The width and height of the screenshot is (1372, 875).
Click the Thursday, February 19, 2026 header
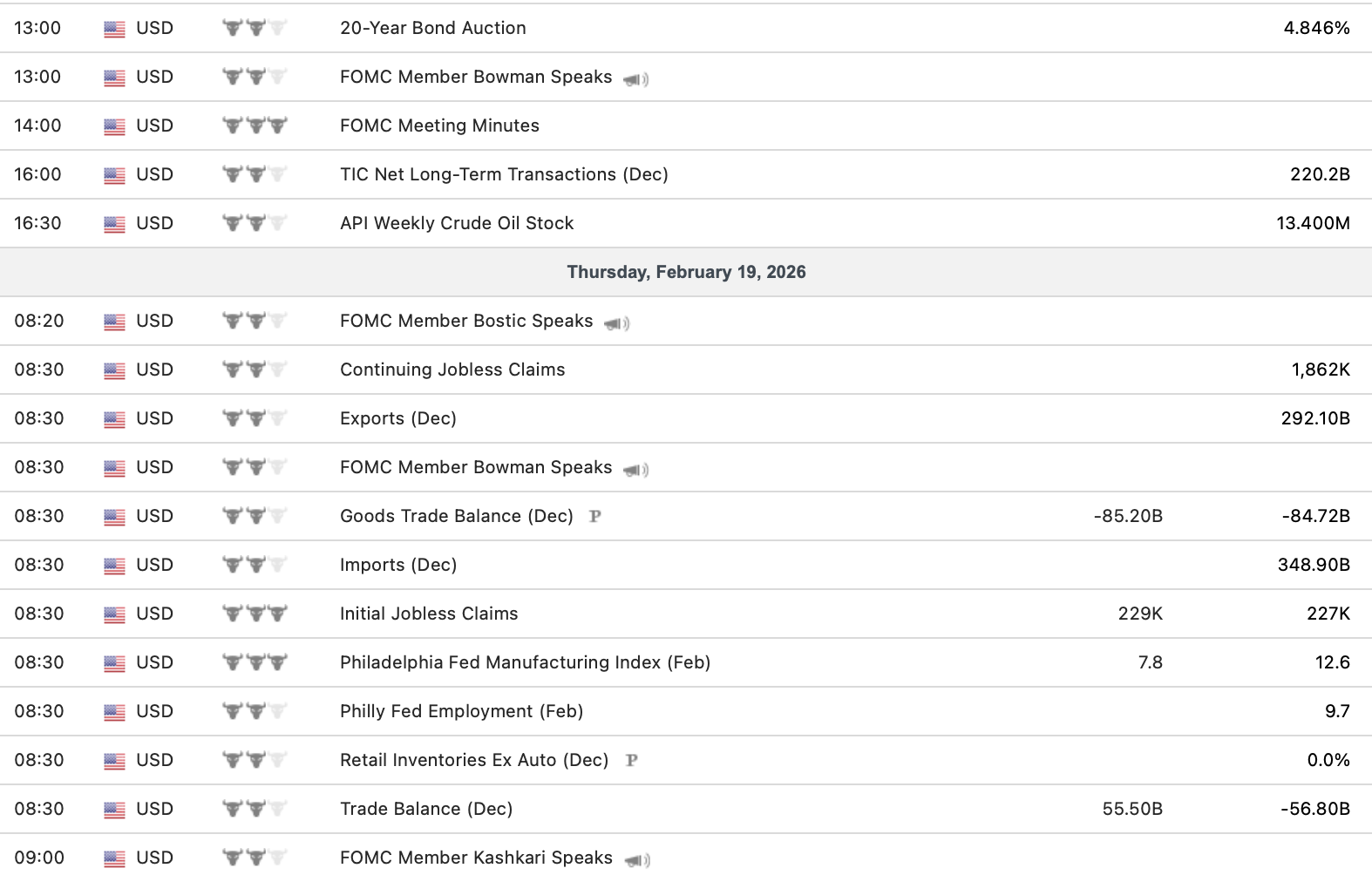coord(686,272)
